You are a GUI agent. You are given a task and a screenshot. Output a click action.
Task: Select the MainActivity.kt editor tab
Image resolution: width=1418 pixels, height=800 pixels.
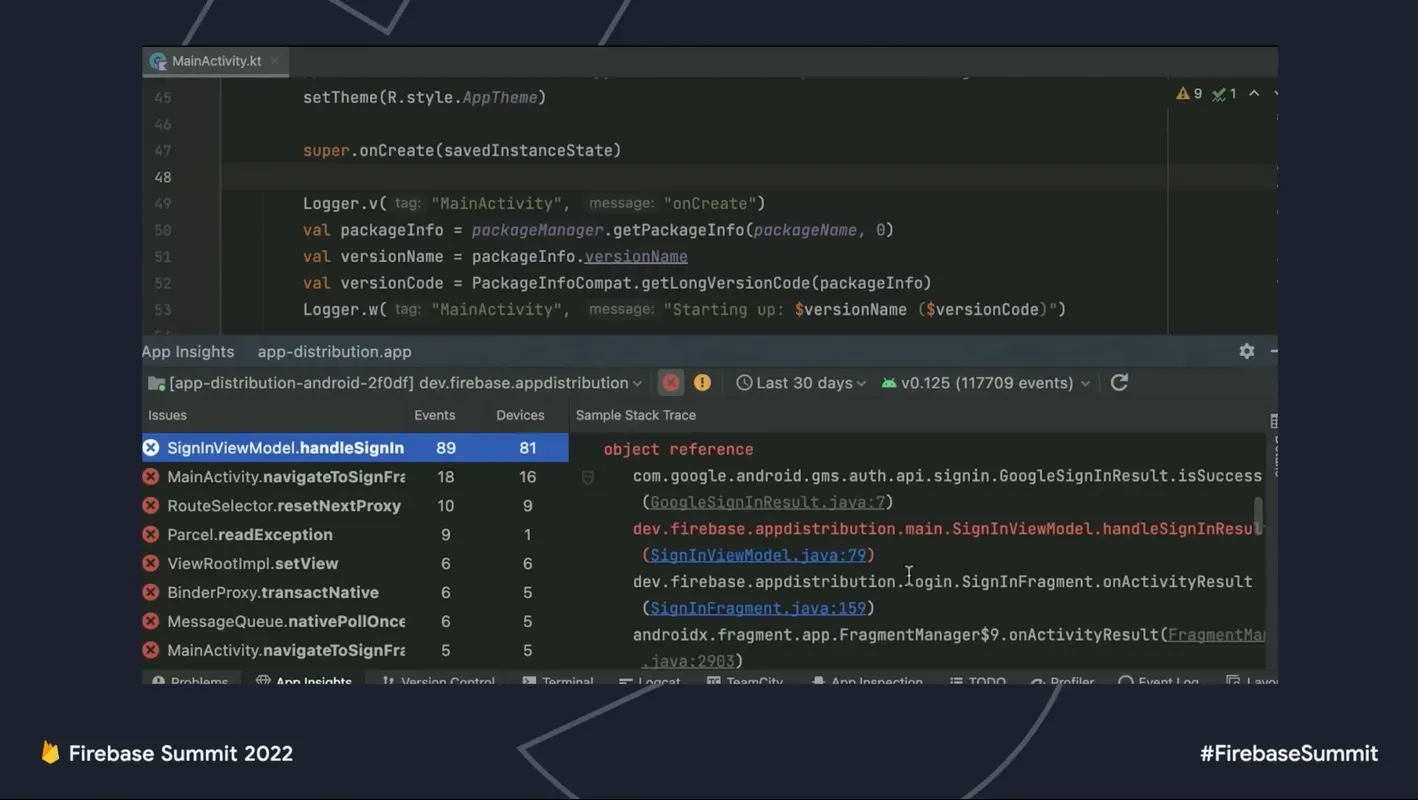point(215,61)
